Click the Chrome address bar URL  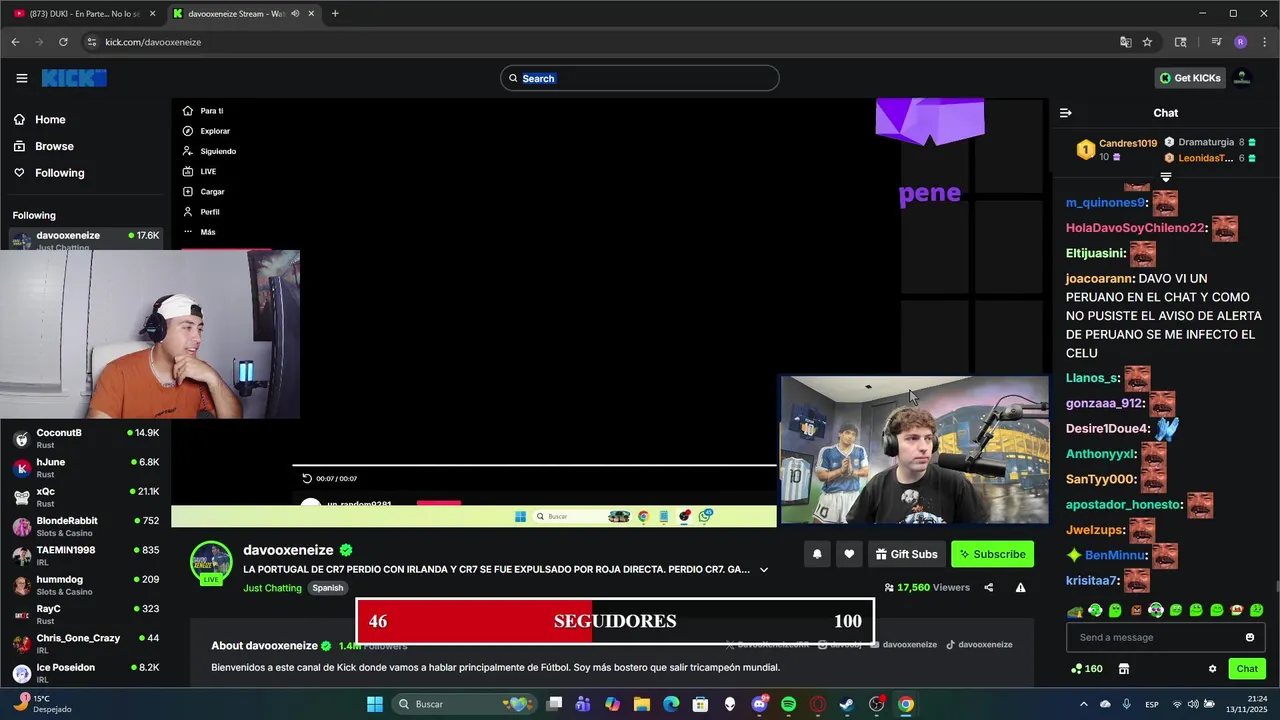pos(153,42)
